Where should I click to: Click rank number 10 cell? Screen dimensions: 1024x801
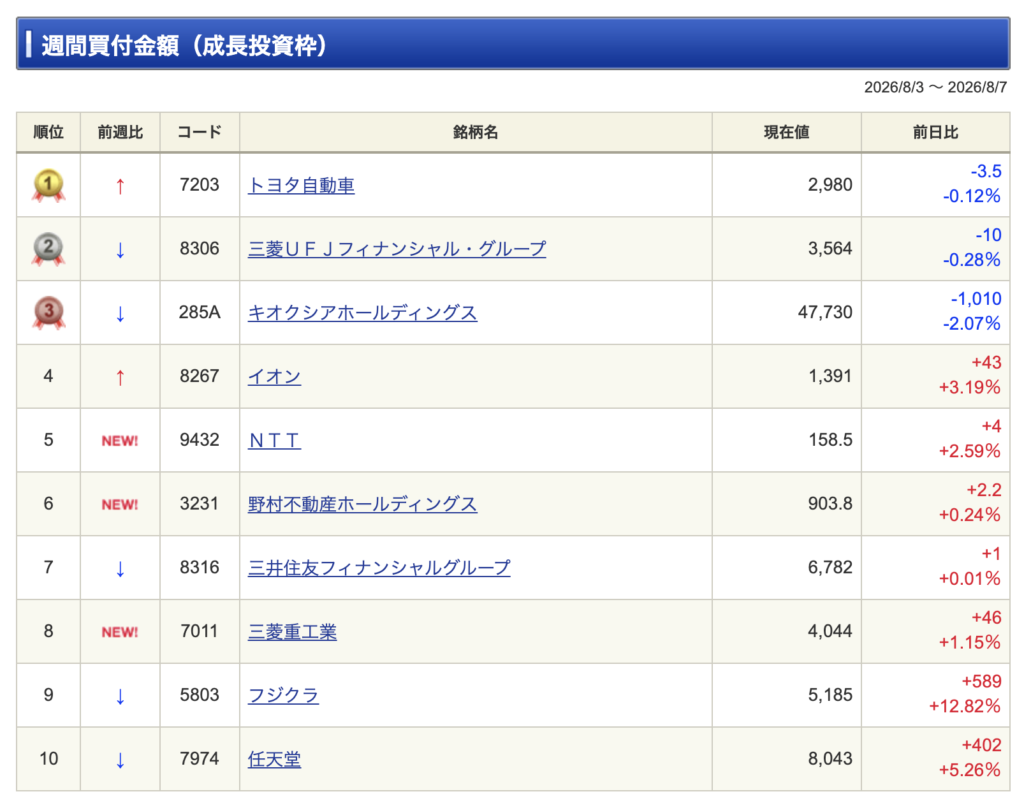click(x=48, y=759)
